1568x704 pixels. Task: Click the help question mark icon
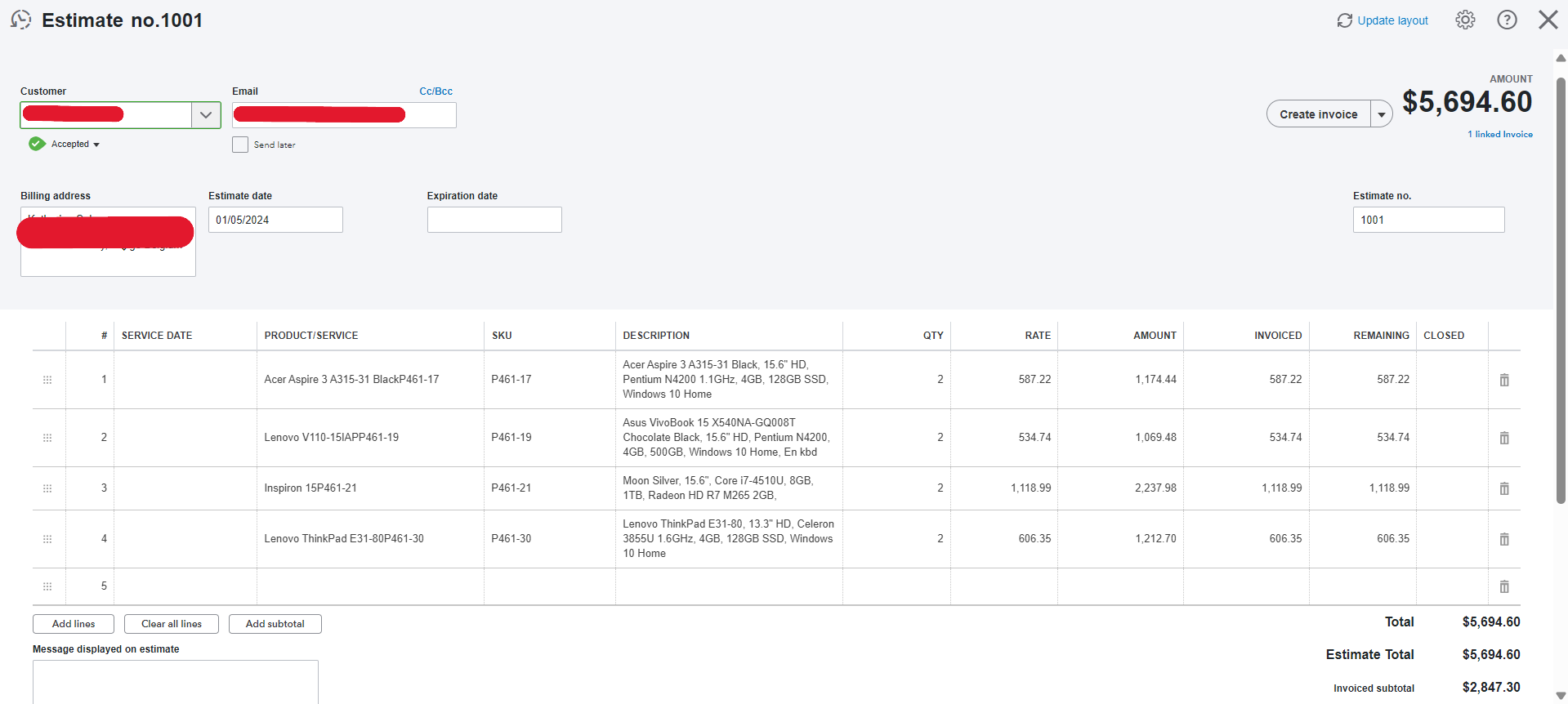pyautogui.click(x=1507, y=20)
